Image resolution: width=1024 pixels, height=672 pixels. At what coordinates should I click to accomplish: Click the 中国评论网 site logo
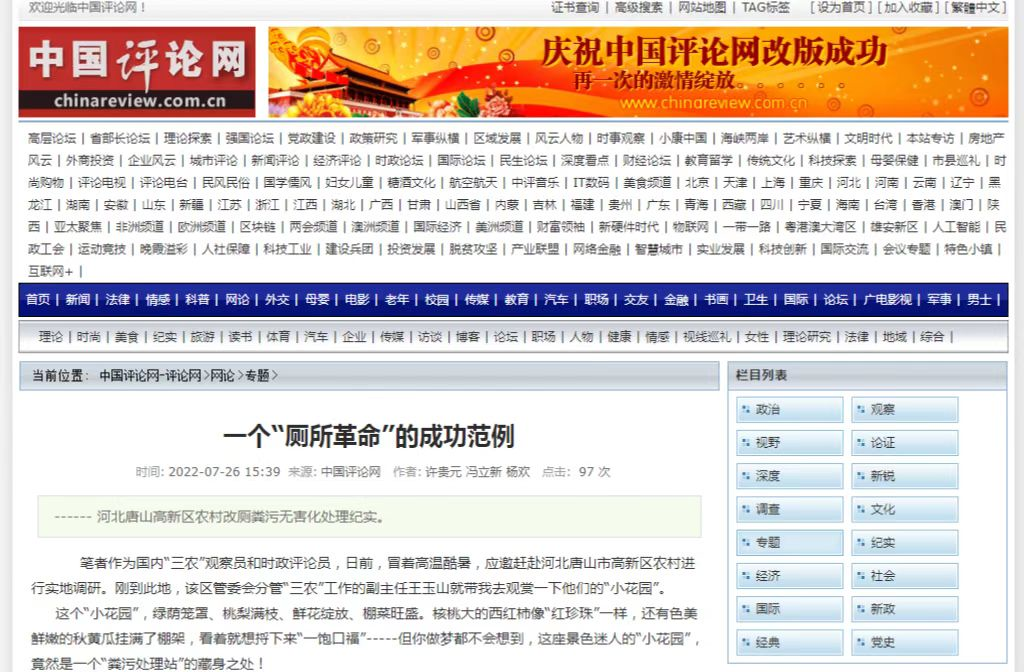[x=137, y=72]
